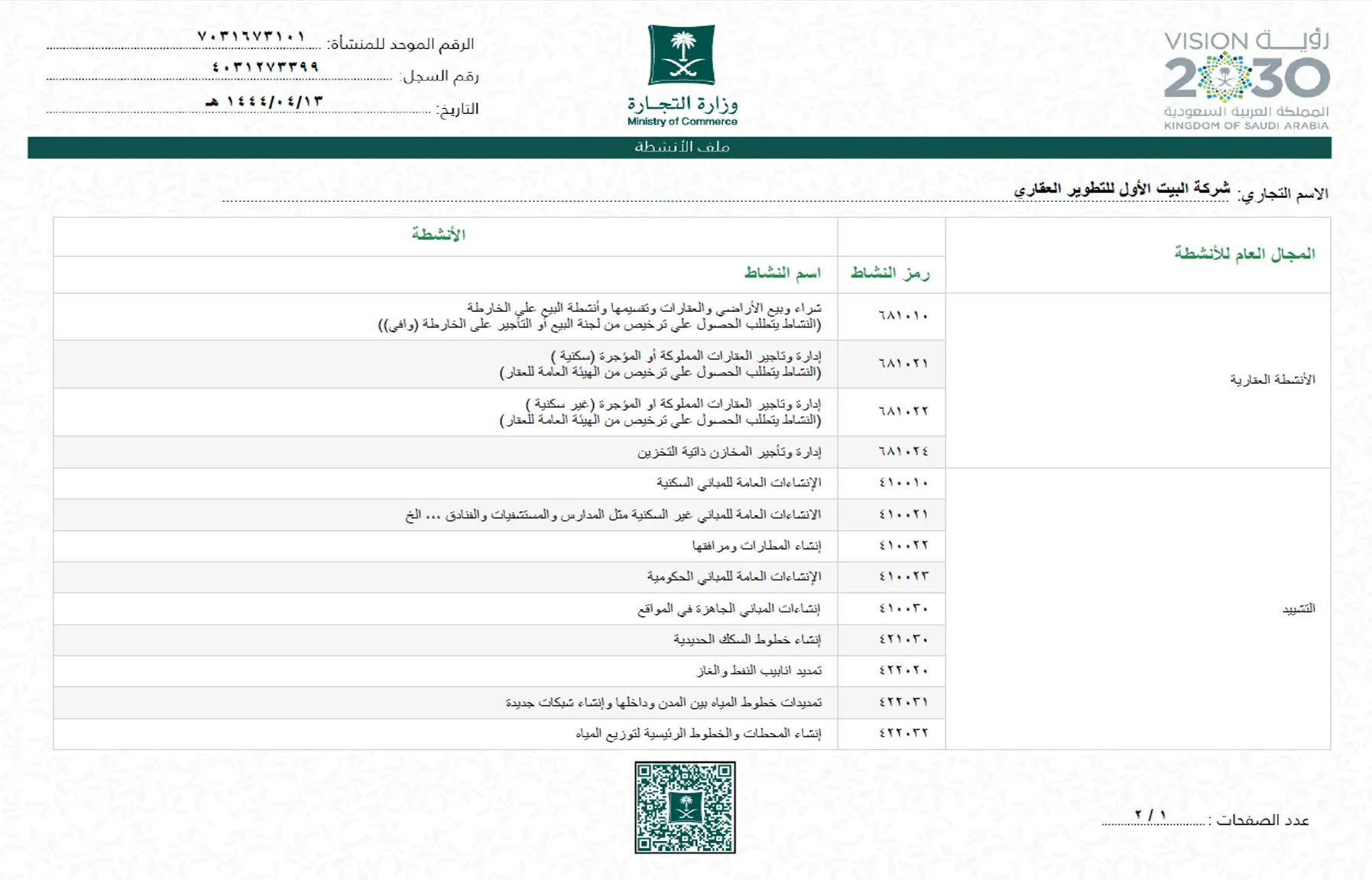Viewport: 1372px width, 880px height.
Task: Select activity code ٤١٠٠٣٠
Action: 903,609
